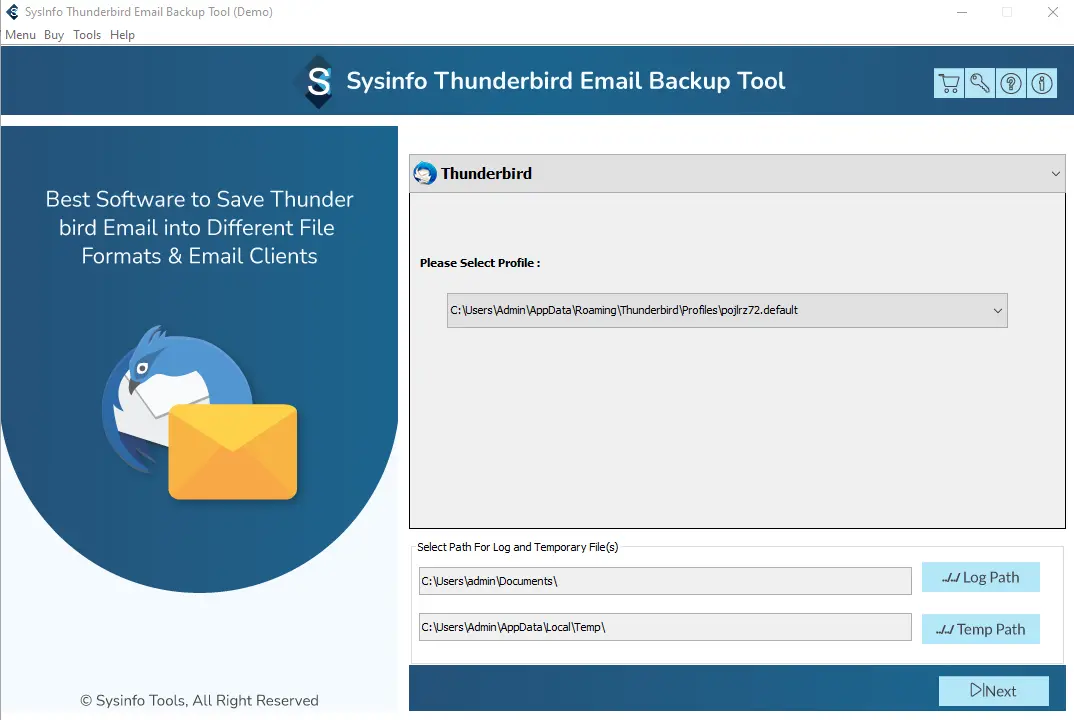
Task: Close the application window
Action: pyautogui.click(x=1053, y=12)
